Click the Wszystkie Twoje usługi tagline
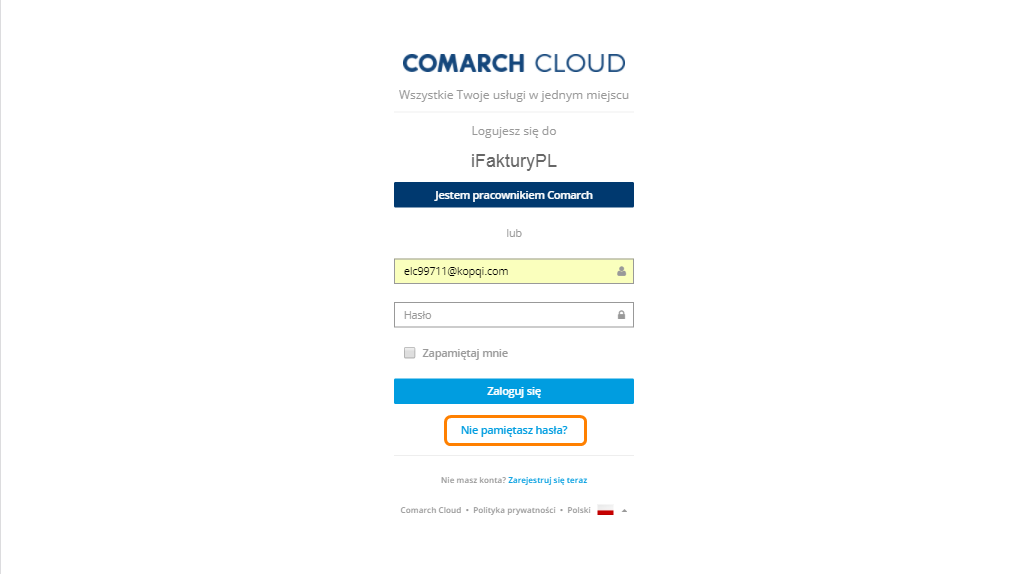The width and height of the screenshot is (1026, 574). click(x=514, y=95)
